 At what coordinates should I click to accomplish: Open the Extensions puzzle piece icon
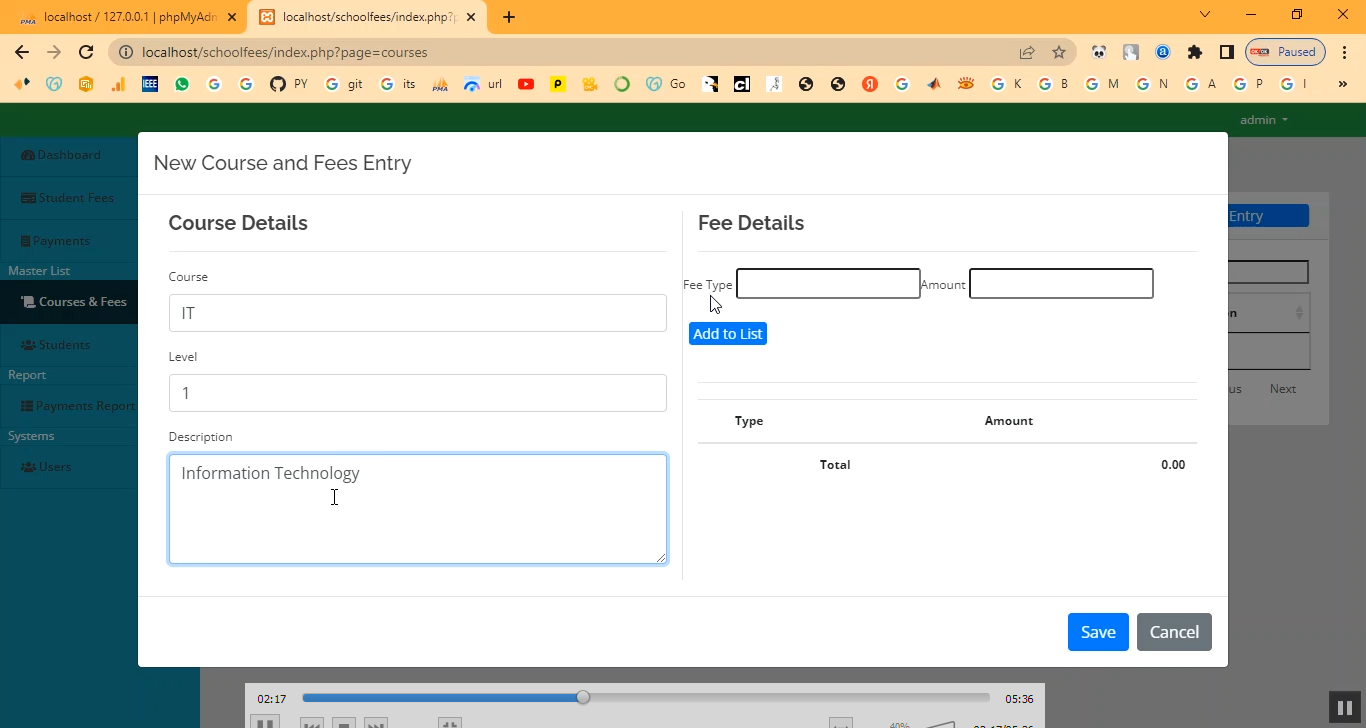pyautogui.click(x=1194, y=52)
